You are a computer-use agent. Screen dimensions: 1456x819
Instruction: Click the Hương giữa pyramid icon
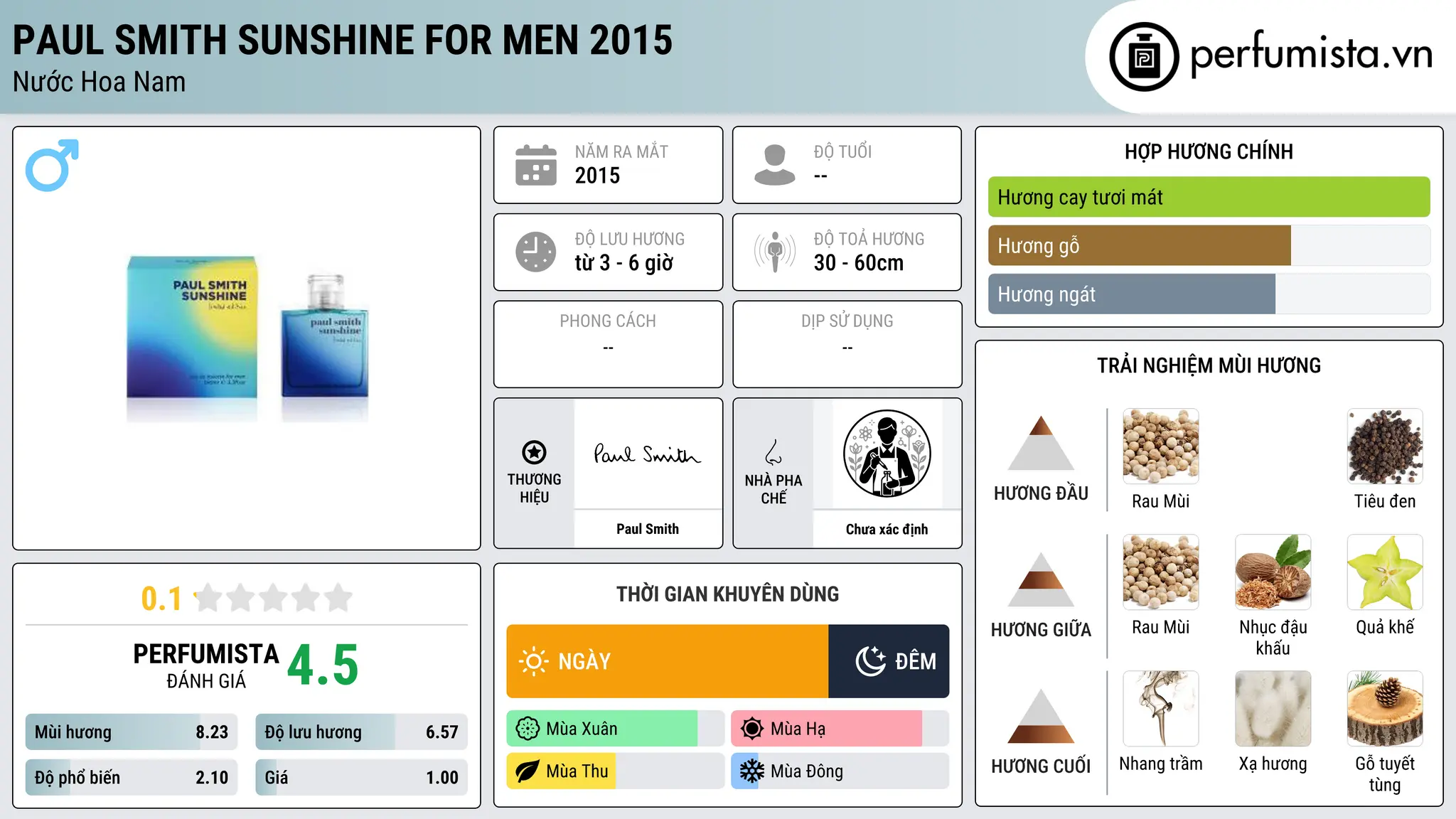[x=1041, y=579]
